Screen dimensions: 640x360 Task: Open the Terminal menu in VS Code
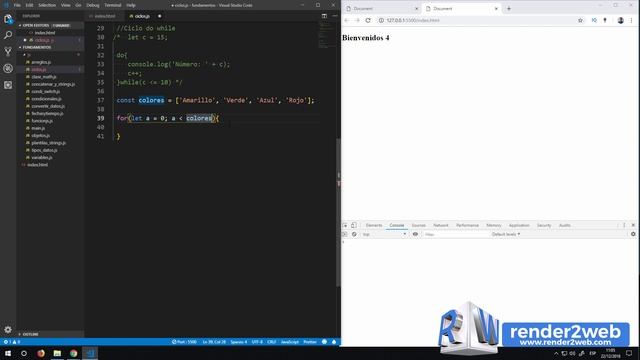pyautogui.click(x=113, y=5)
